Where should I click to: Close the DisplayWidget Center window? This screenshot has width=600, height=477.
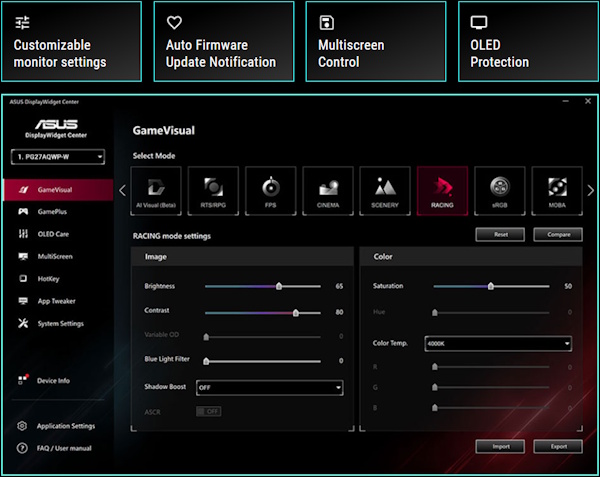588,101
